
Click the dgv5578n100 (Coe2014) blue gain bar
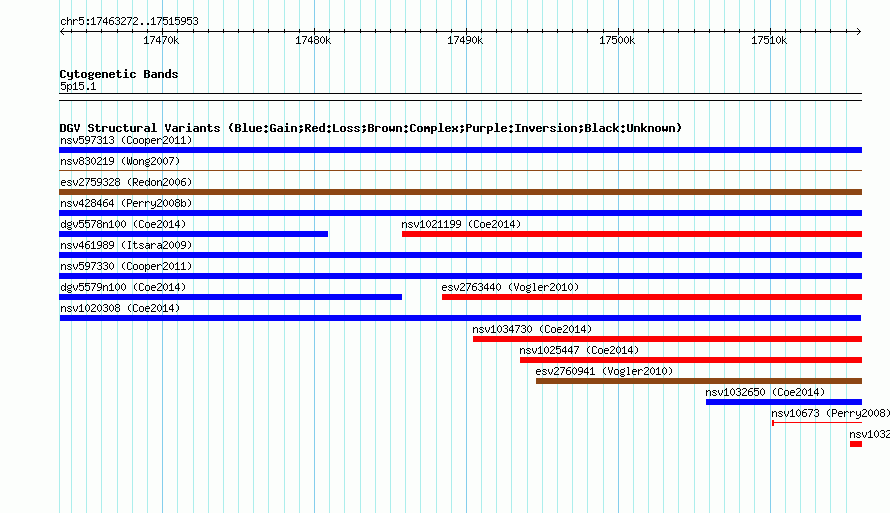[194, 234]
